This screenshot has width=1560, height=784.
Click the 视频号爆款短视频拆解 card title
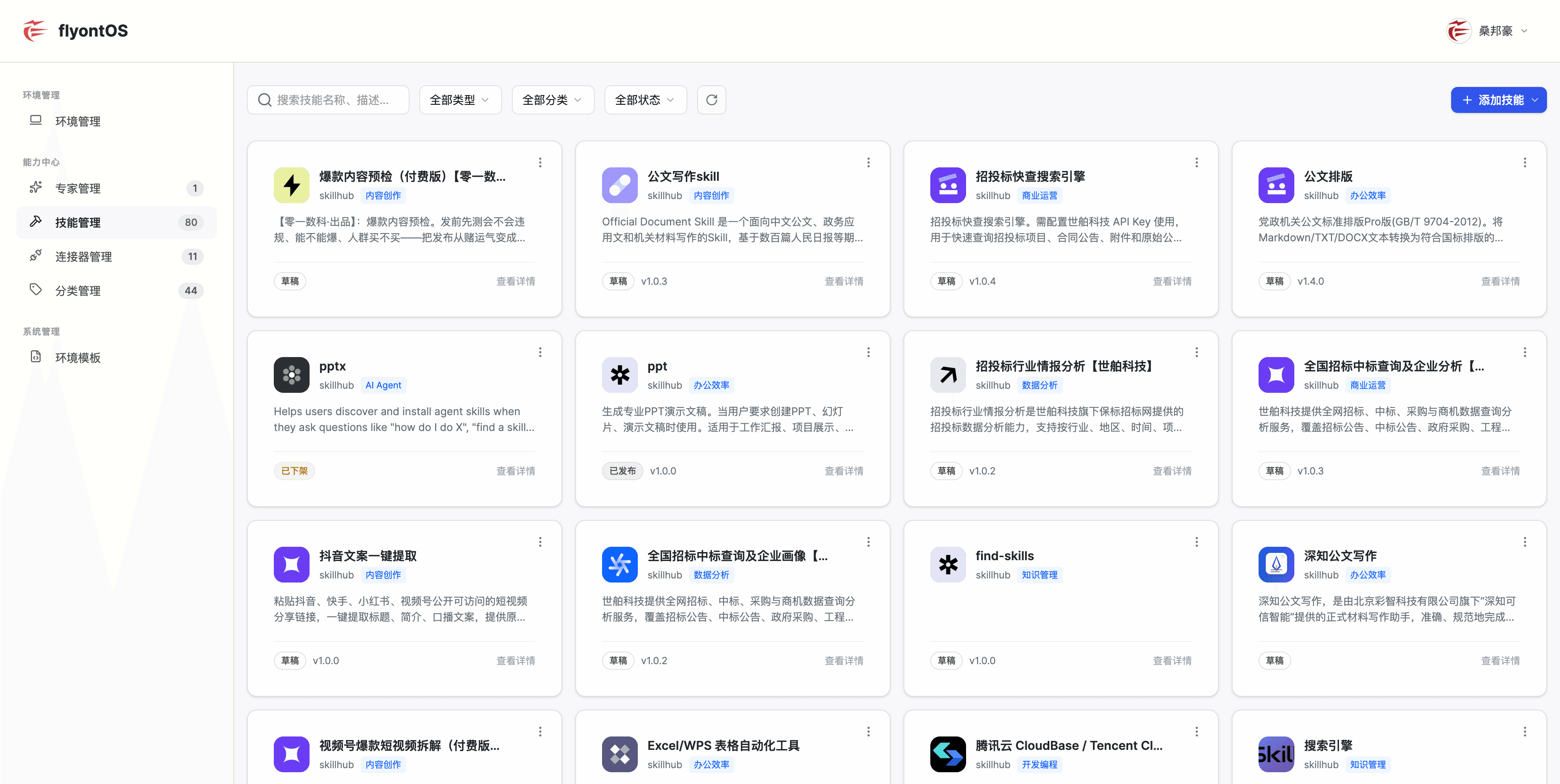point(409,745)
